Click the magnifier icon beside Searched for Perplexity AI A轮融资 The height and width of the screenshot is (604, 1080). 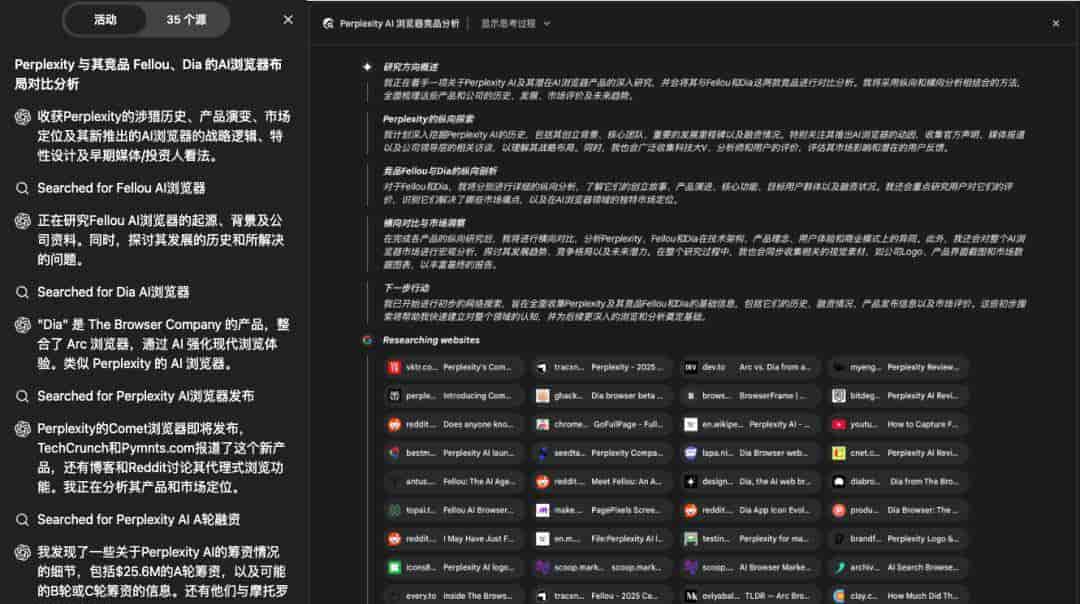(22, 519)
